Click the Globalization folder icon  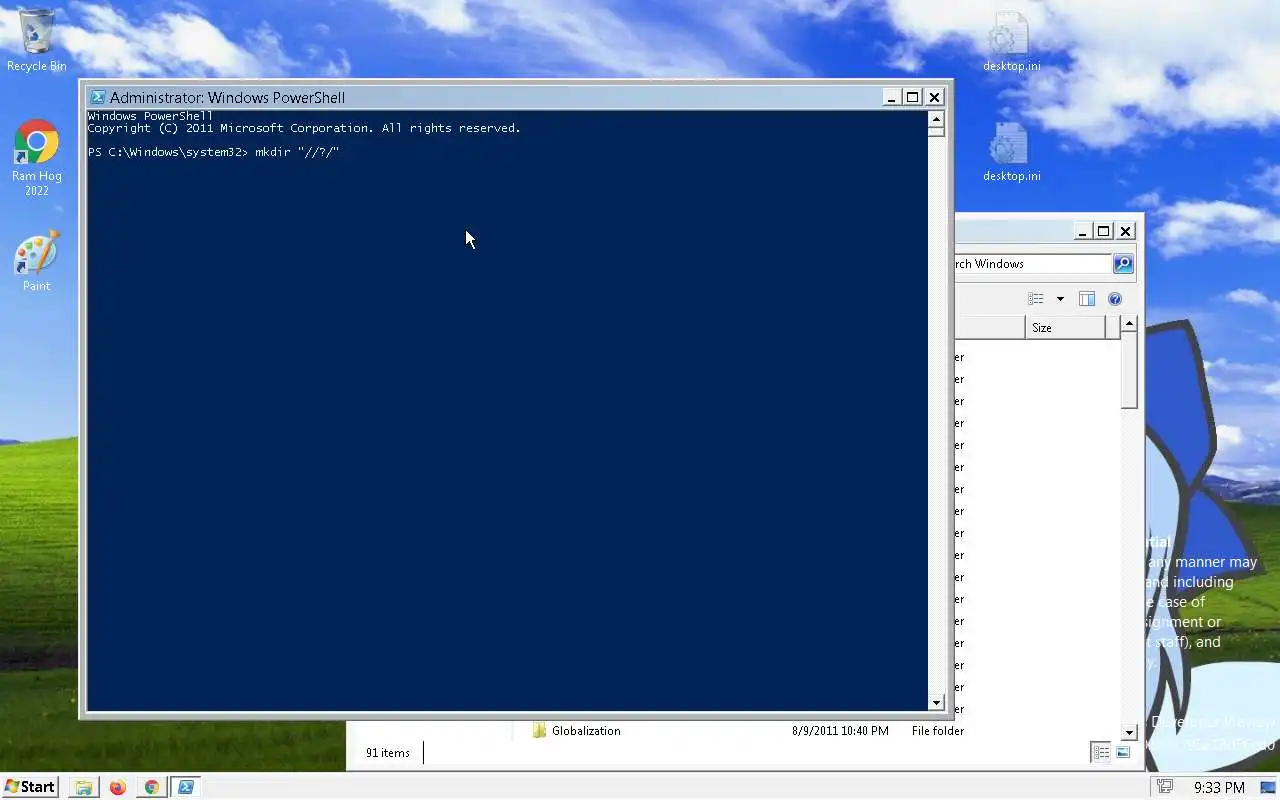[x=540, y=731]
